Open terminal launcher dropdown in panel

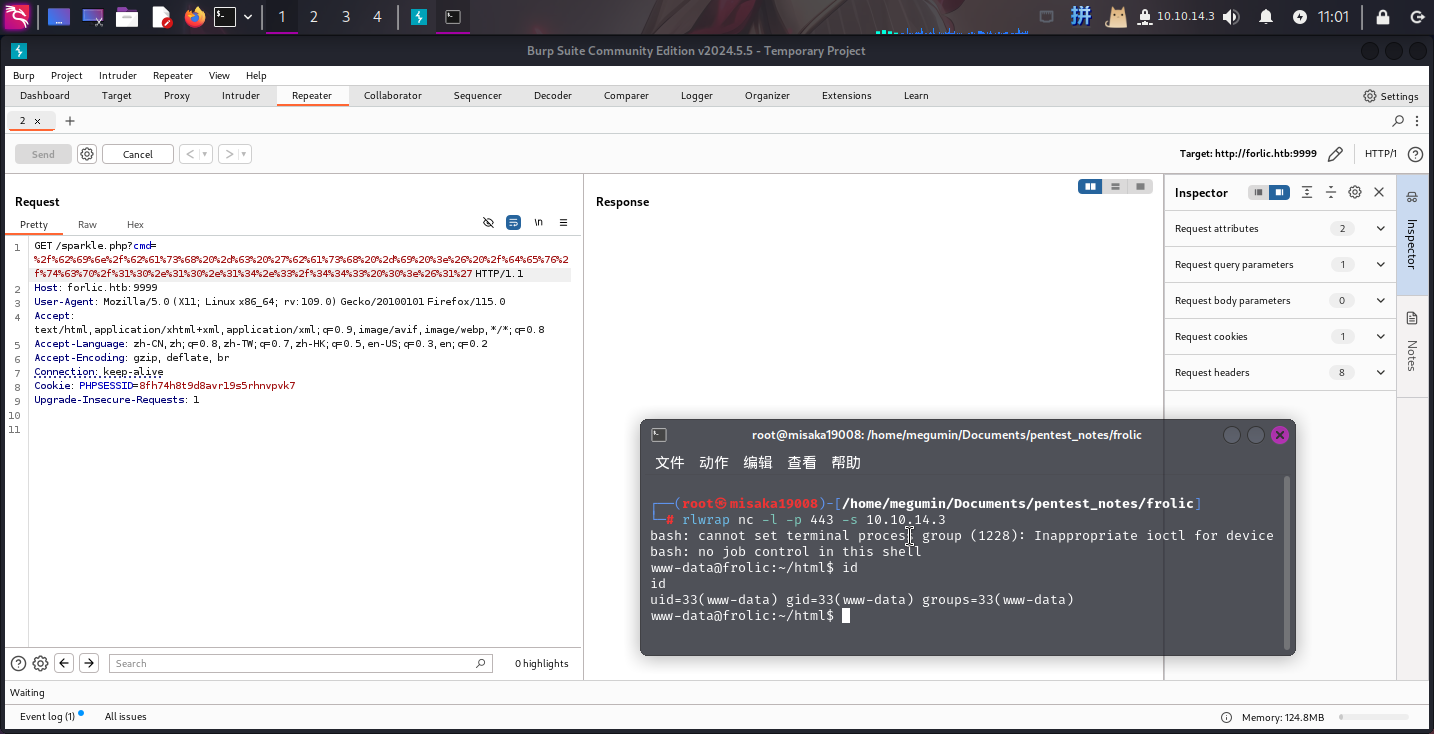[x=248, y=17]
